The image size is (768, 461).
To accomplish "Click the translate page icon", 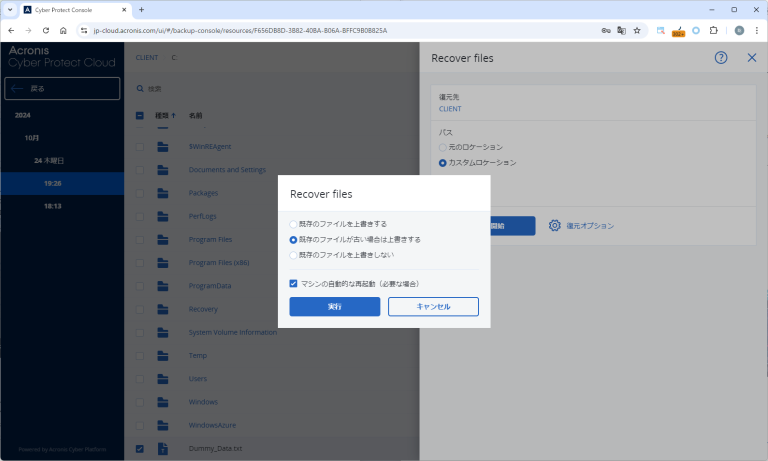I will [x=621, y=30].
